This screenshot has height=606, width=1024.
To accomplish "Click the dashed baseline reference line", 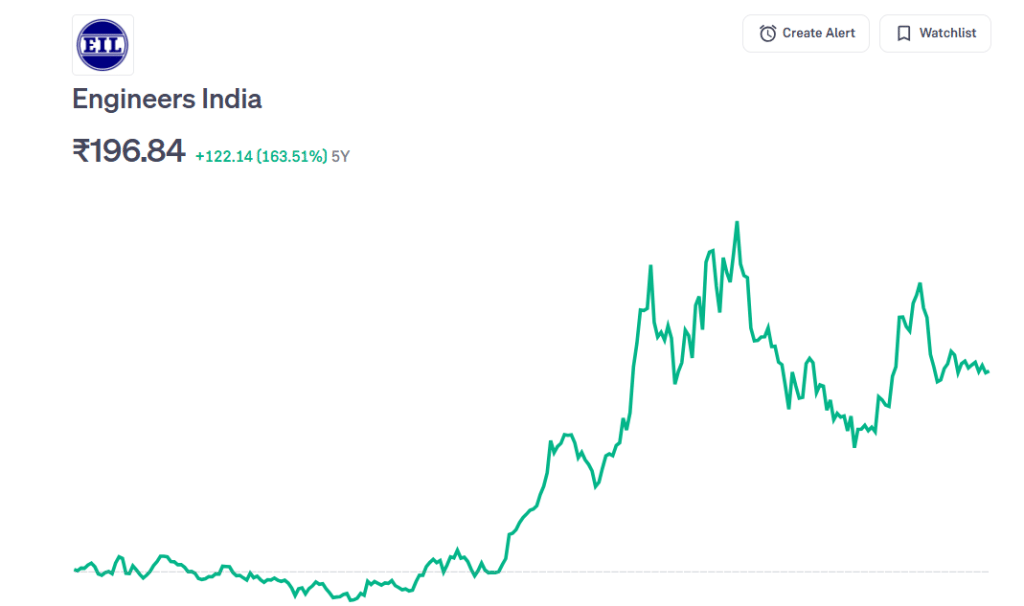I will coord(700,572).
